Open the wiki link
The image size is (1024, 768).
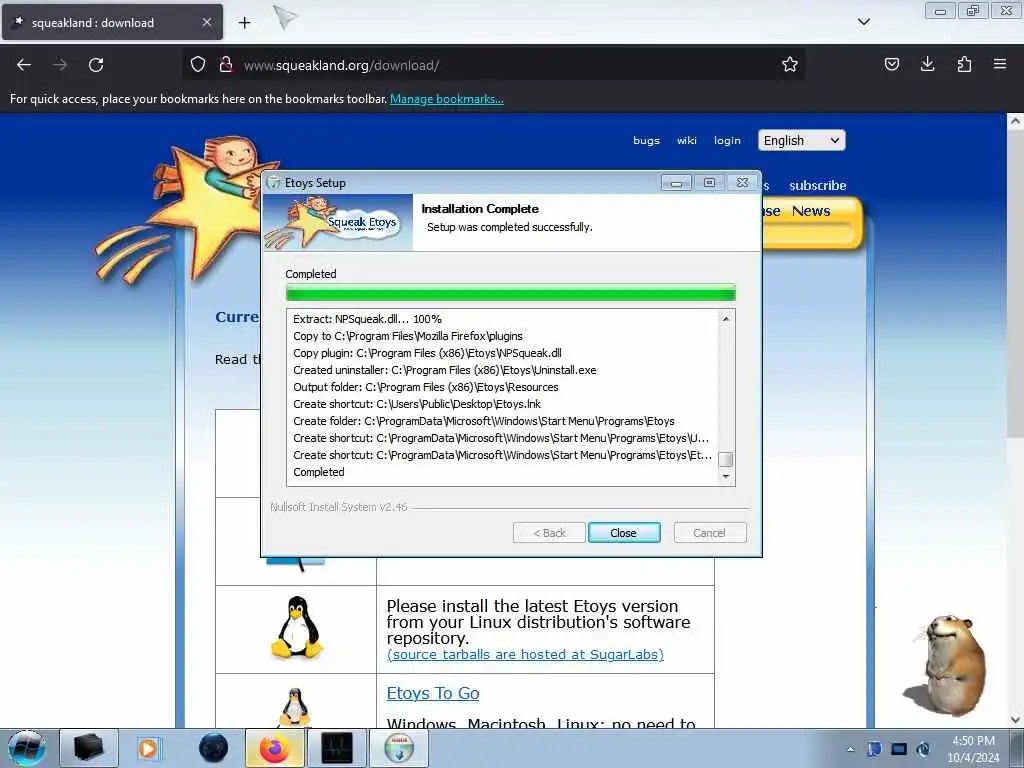click(686, 140)
